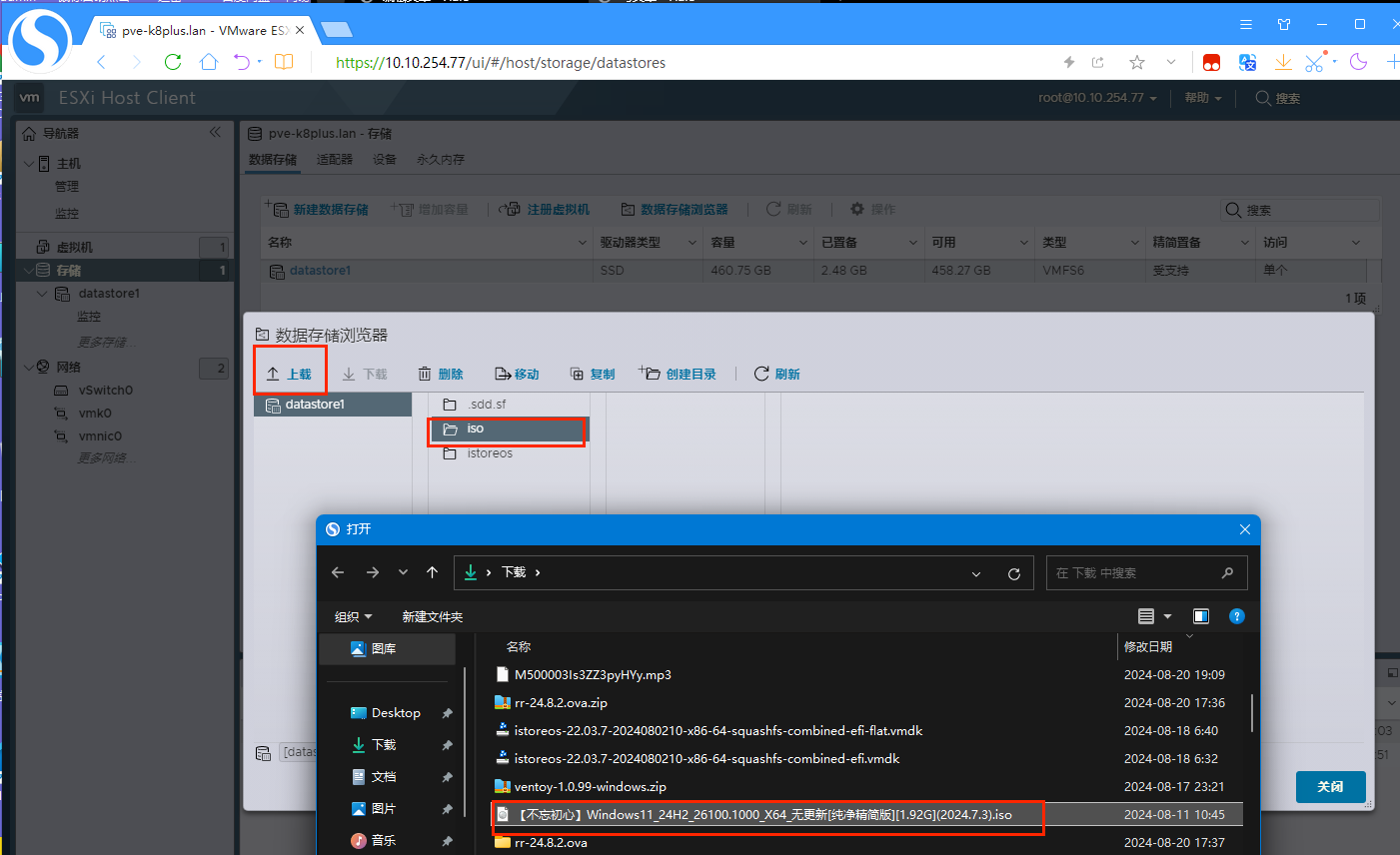1400x855 pixels.
Task: Click New datastore toolbar button
Action: click(317, 209)
